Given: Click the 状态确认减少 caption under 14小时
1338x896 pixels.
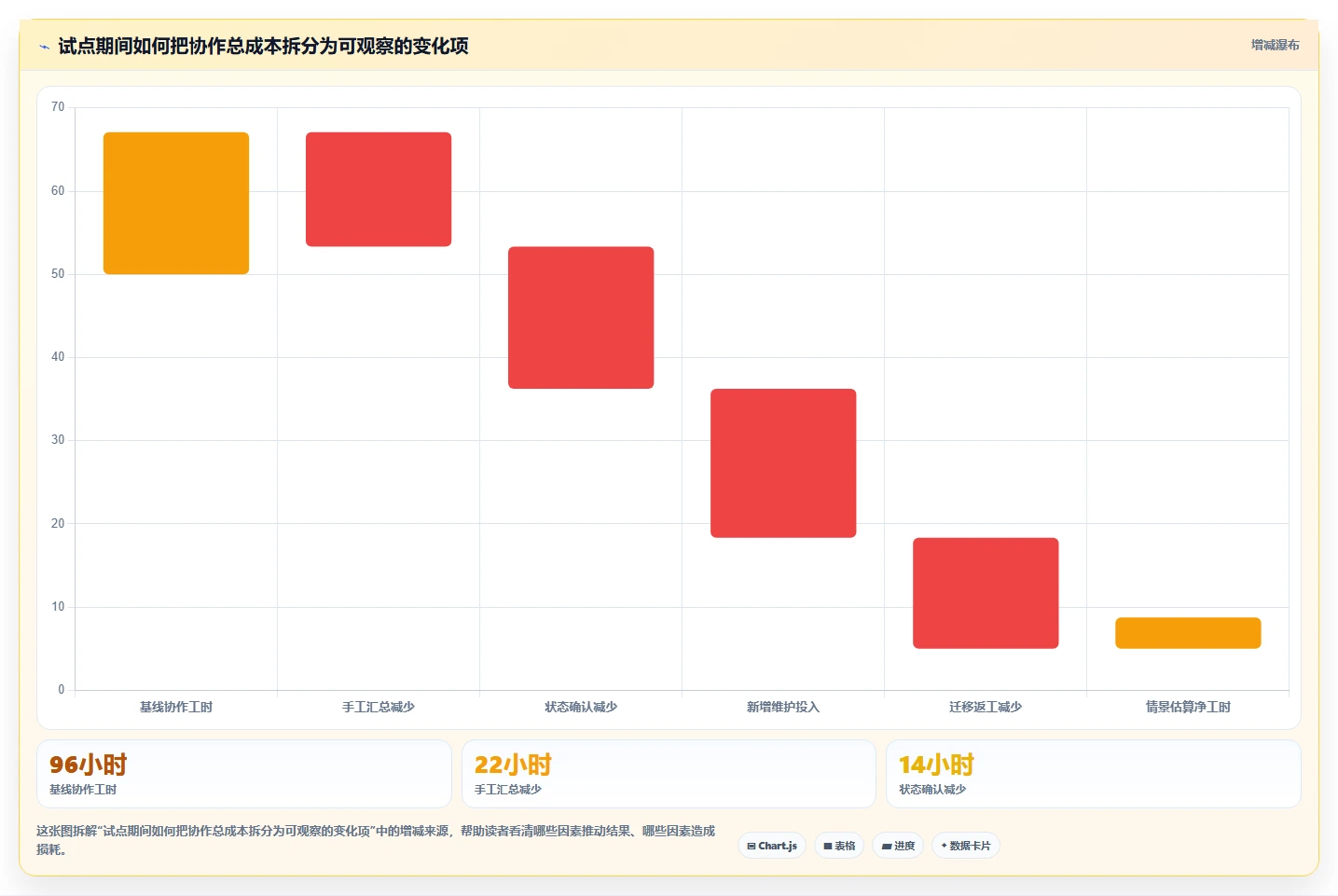Looking at the screenshot, I should coord(932,790).
